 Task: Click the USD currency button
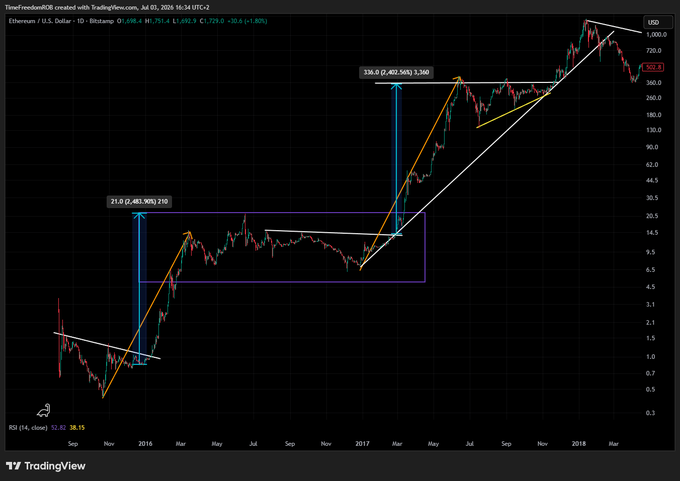tap(658, 22)
